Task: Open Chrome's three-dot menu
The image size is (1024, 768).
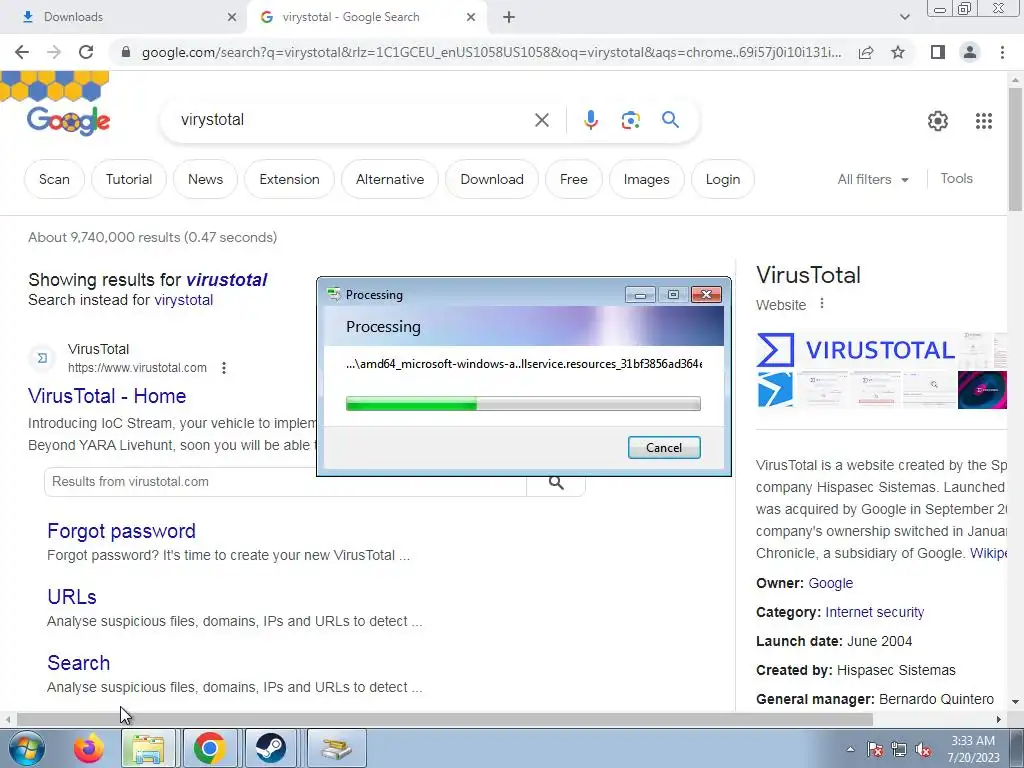Action: click(x=1002, y=52)
